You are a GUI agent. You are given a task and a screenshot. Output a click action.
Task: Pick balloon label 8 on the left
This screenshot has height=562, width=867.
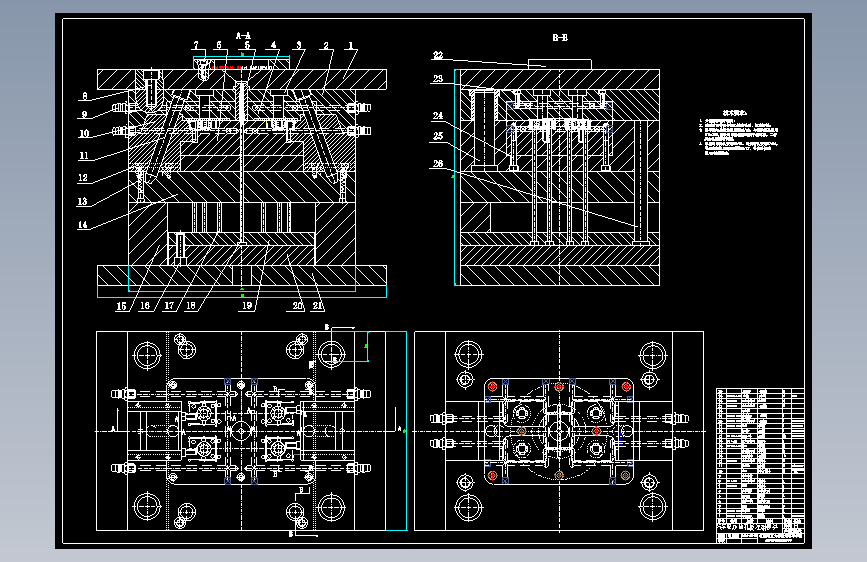coord(85,96)
